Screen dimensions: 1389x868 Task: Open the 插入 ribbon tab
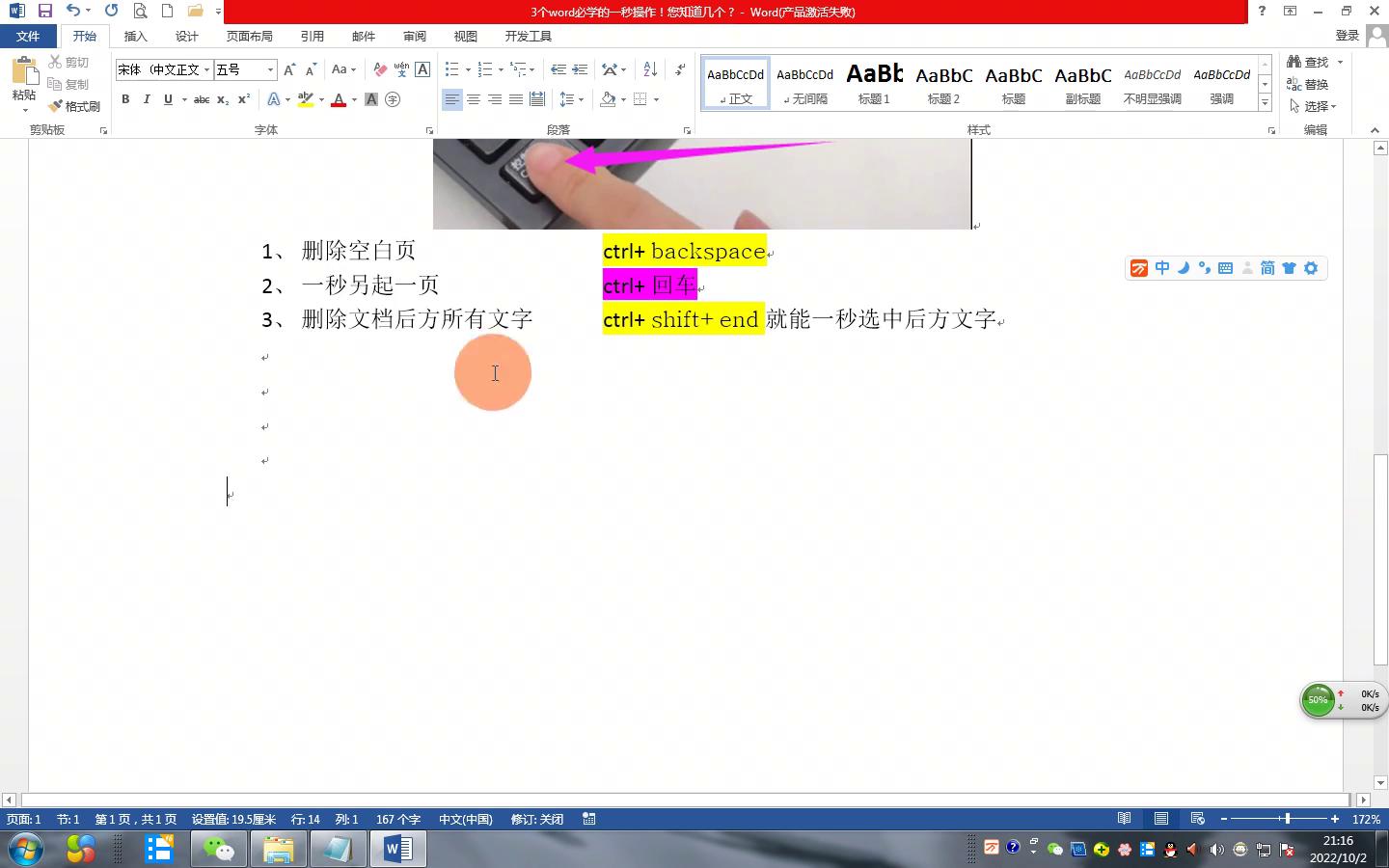[136, 36]
